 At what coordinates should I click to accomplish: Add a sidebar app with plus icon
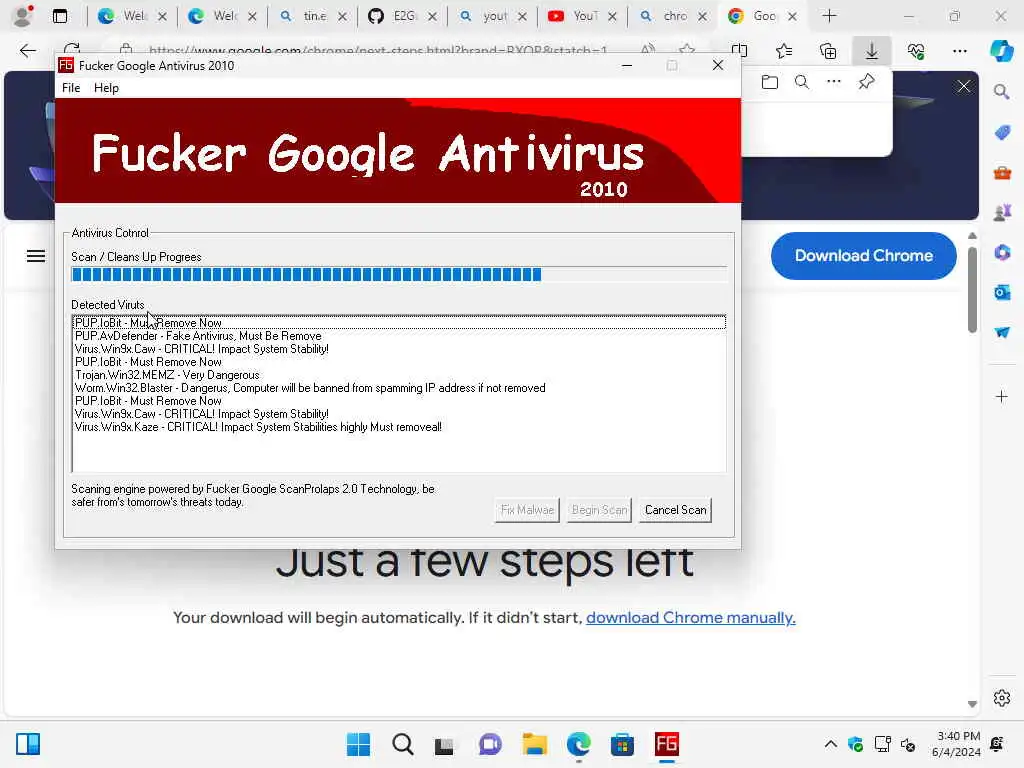click(x=1002, y=396)
